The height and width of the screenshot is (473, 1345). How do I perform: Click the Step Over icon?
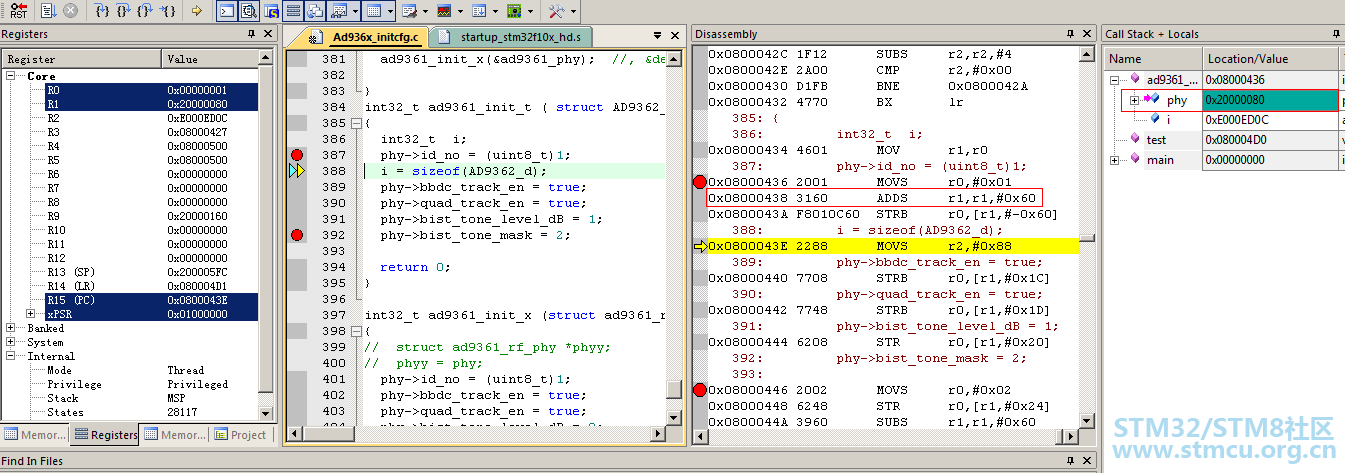coord(123,11)
